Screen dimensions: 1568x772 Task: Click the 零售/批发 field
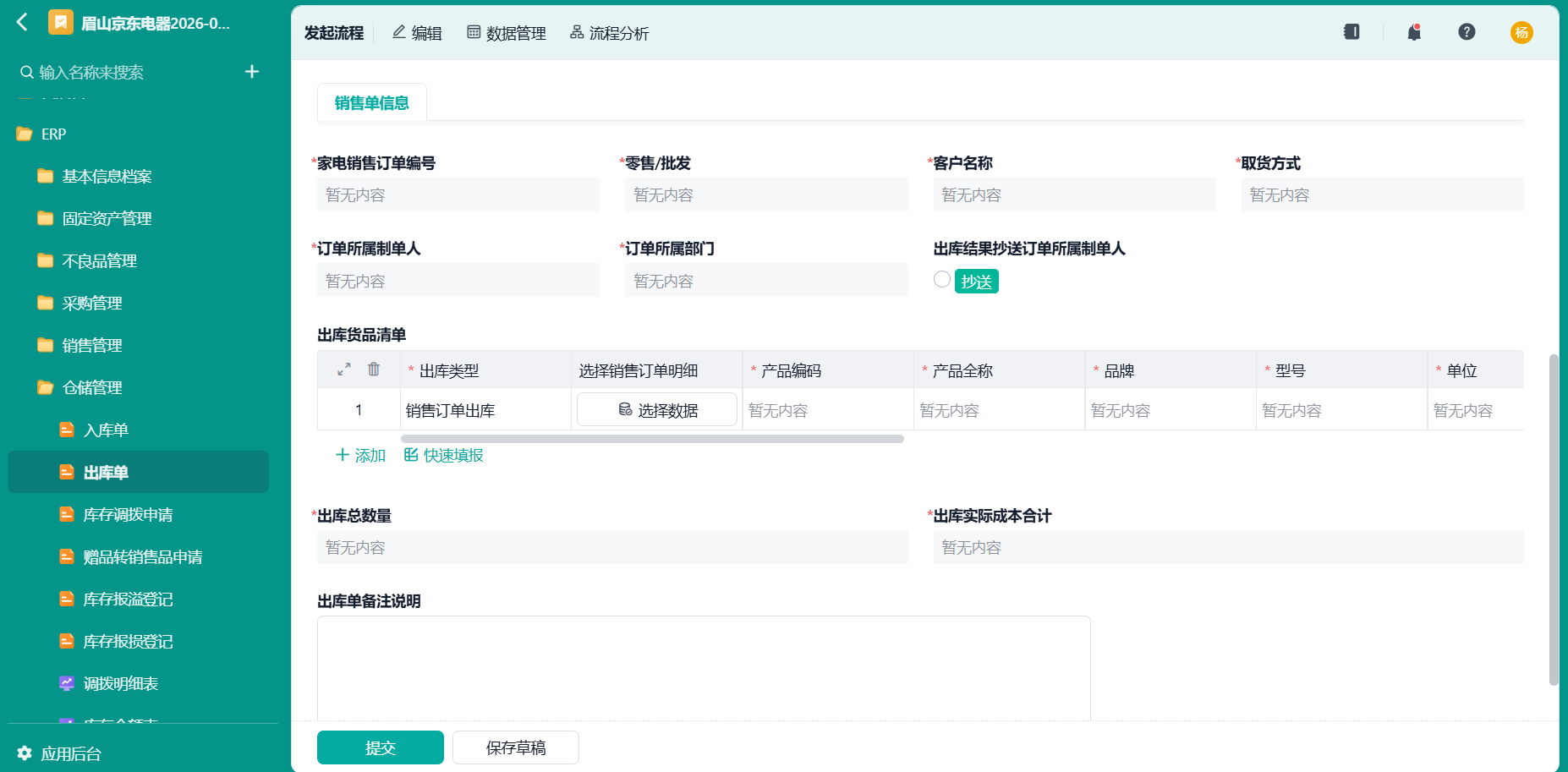pyautogui.click(x=766, y=194)
